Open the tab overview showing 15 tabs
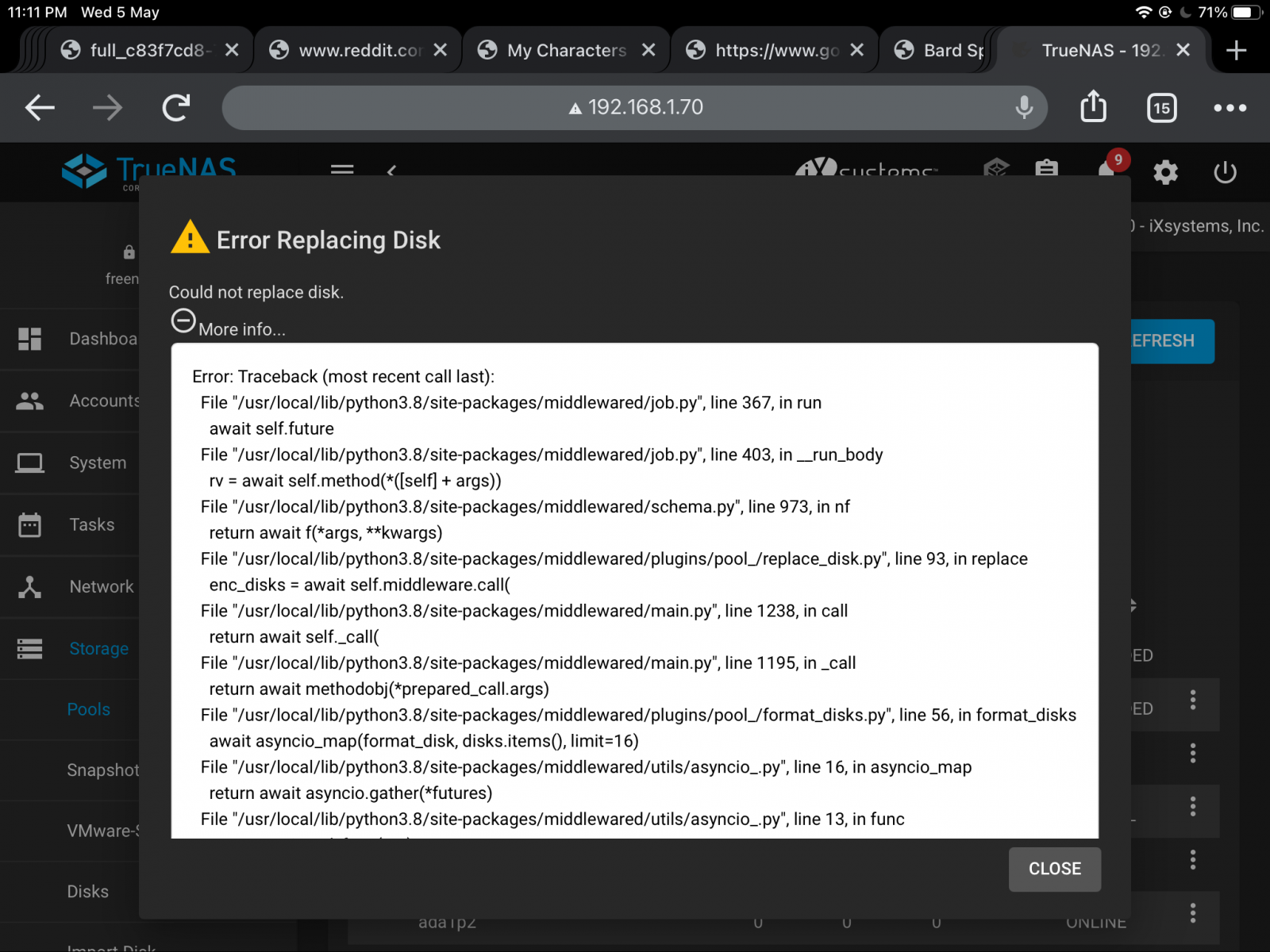The width and height of the screenshot is (1270, 952). [x=1161, y=108]
